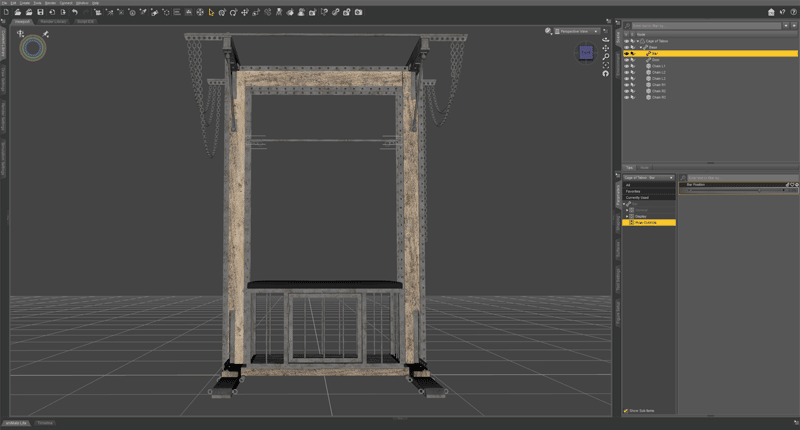This screenshot has width=800, height=430.
Task: Open Cage of Taboo : Bar node dropdown
Action: point(649,178)
